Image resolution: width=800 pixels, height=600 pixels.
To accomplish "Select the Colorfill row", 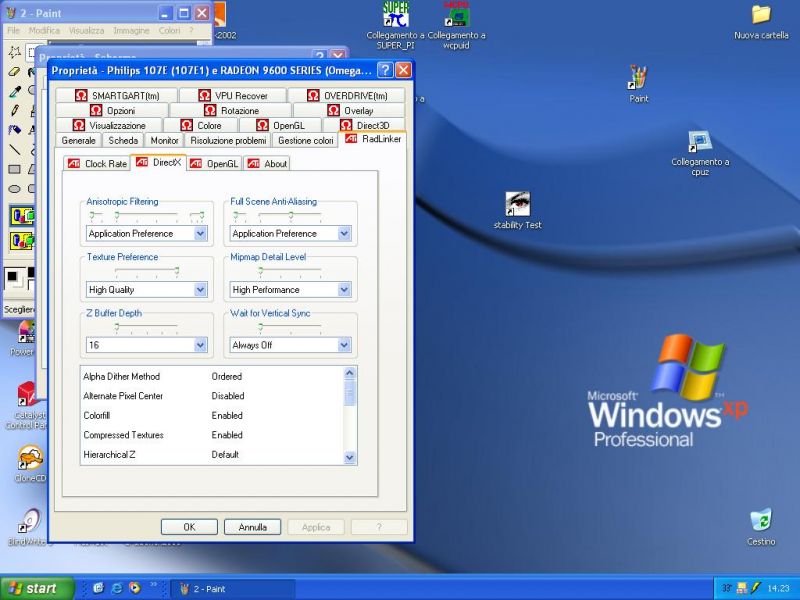I will pyautogui.click(x=212, y=415).
